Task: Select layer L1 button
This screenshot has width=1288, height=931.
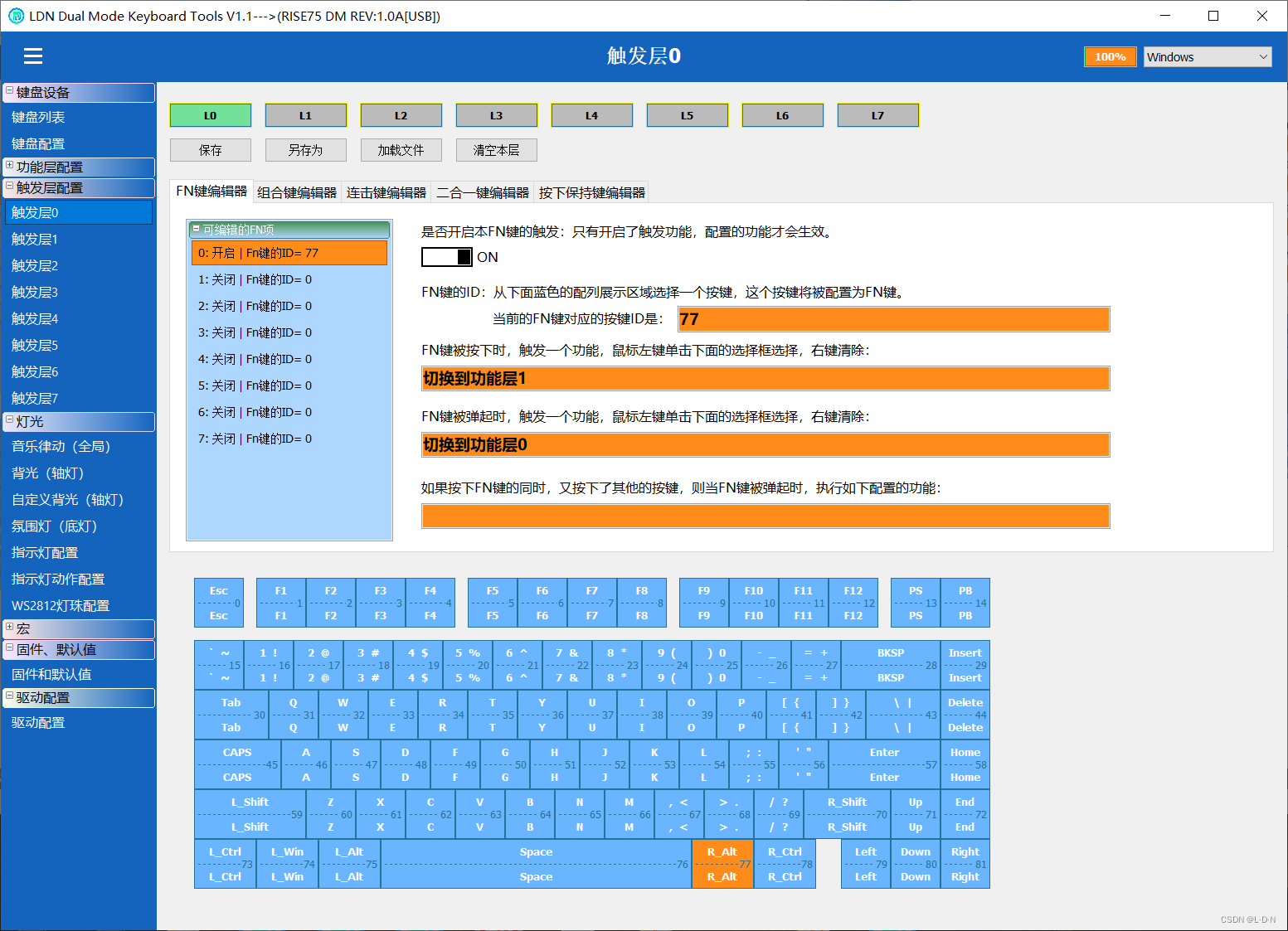Action: (x=306, y=115)
